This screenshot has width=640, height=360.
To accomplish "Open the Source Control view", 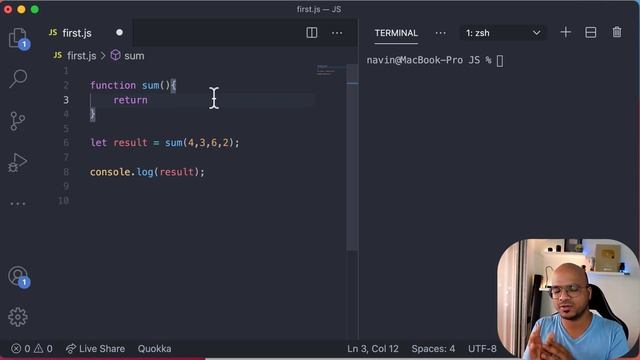I will 18,121.
